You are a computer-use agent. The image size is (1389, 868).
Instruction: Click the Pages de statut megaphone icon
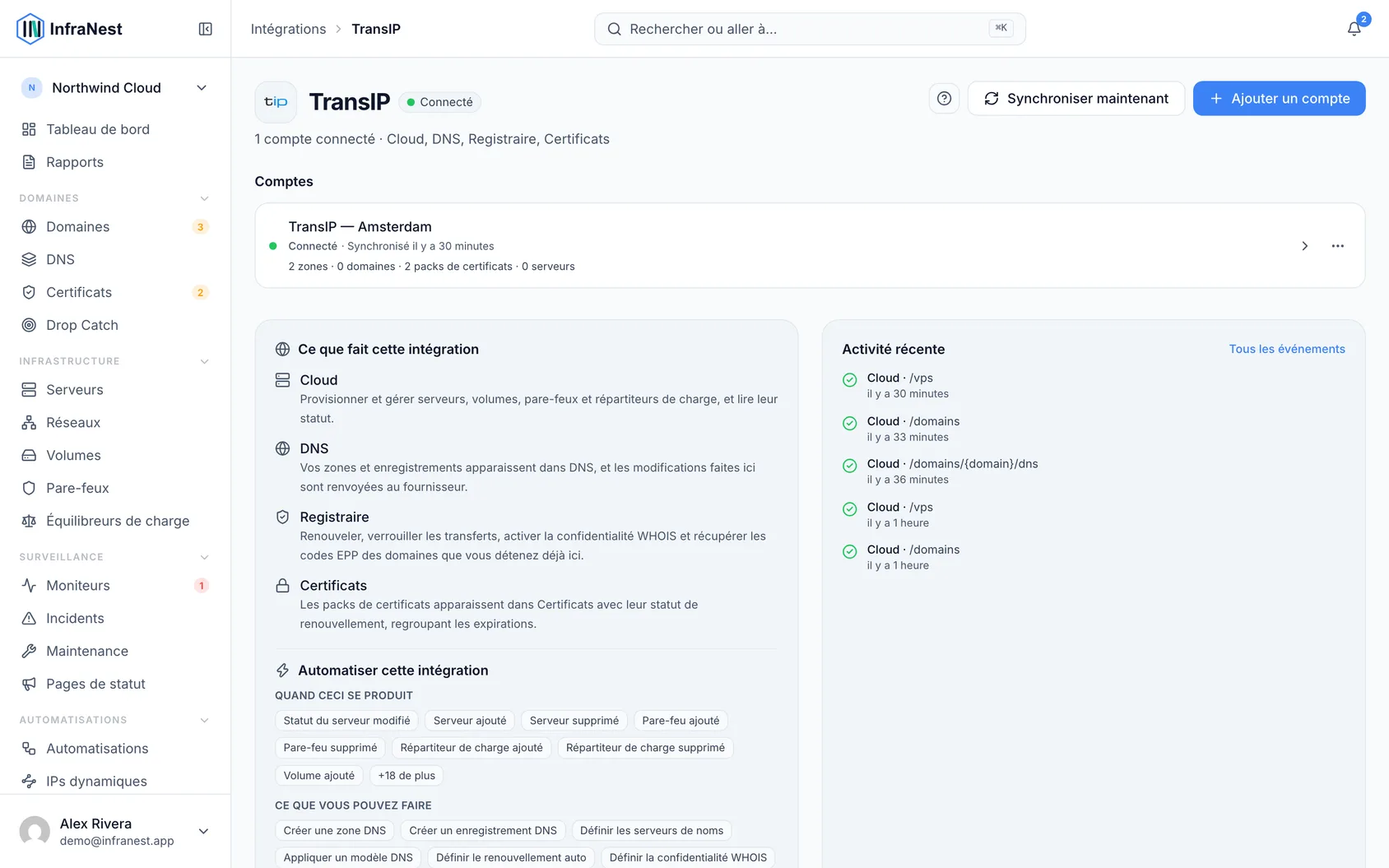(x=29, y=684)
